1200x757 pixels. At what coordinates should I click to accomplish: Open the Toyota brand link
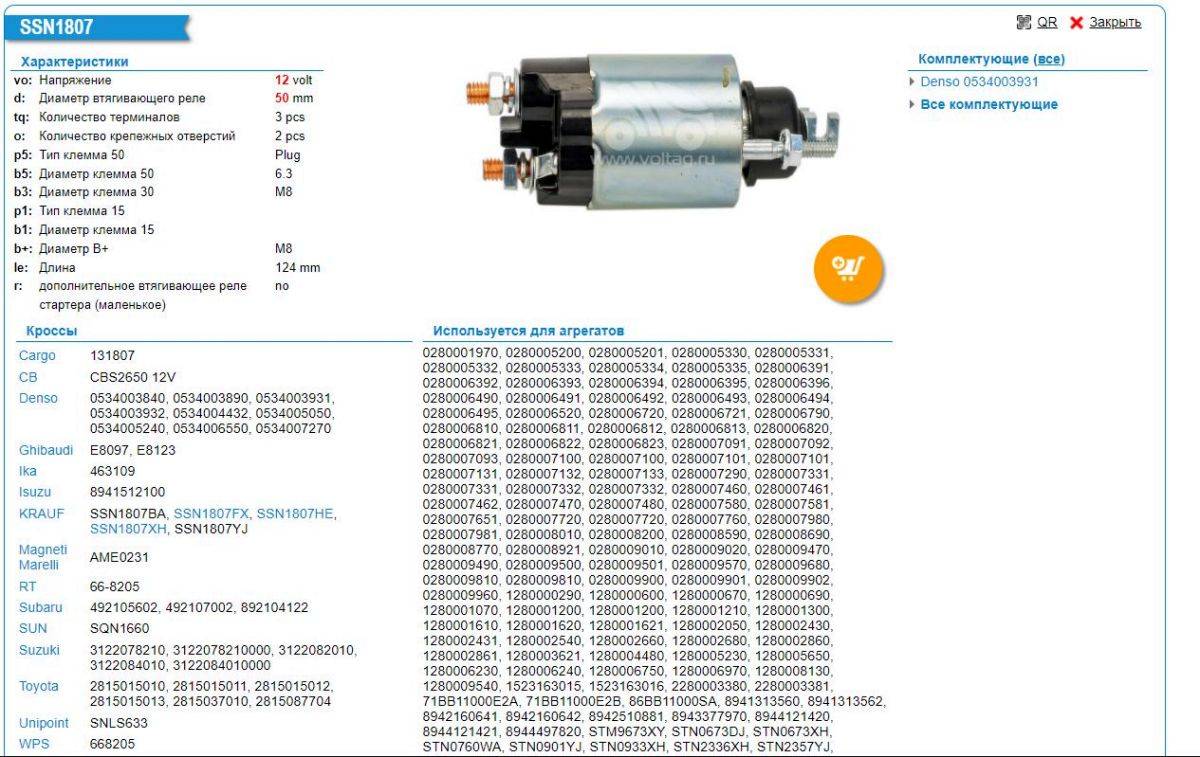point(39,686)
